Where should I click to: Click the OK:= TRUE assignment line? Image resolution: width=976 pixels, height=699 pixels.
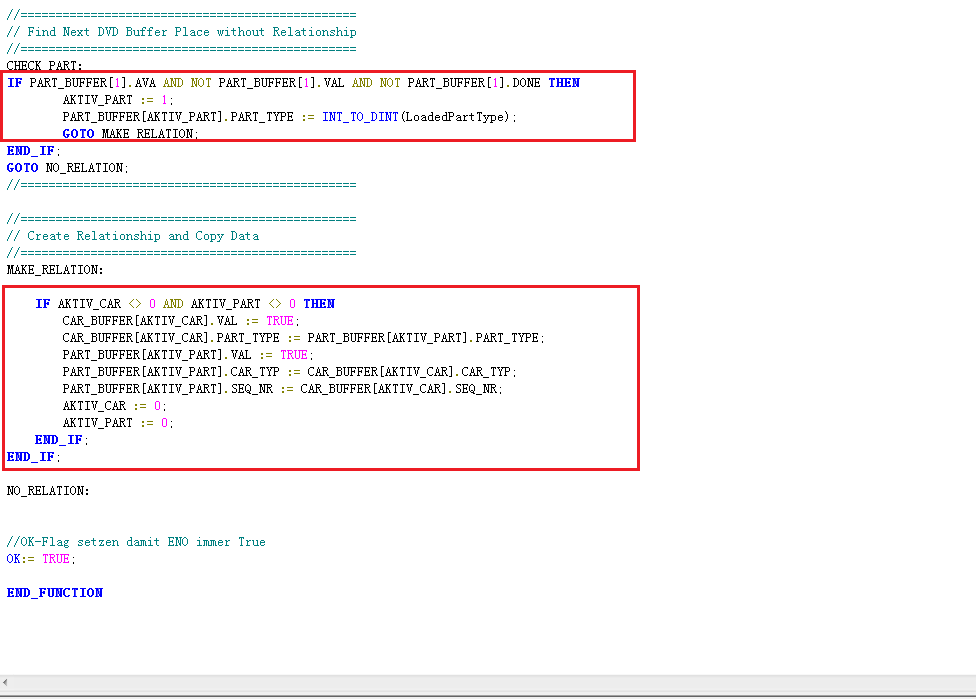(x=41, y=559)
